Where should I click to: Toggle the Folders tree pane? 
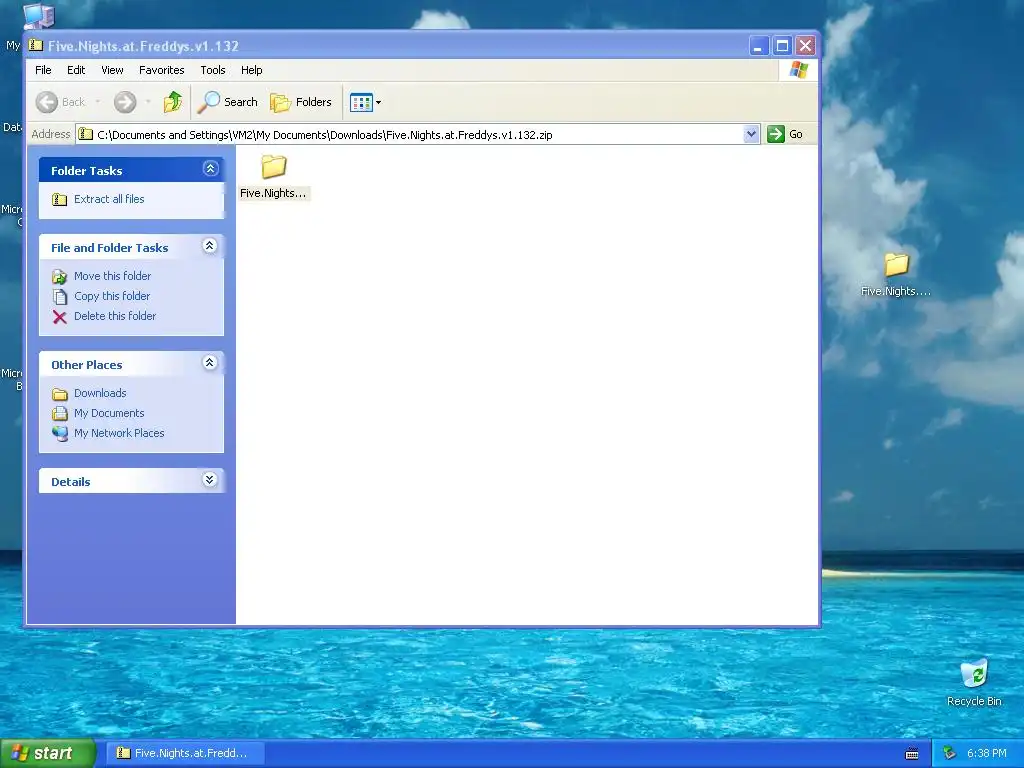pos(301,102)
